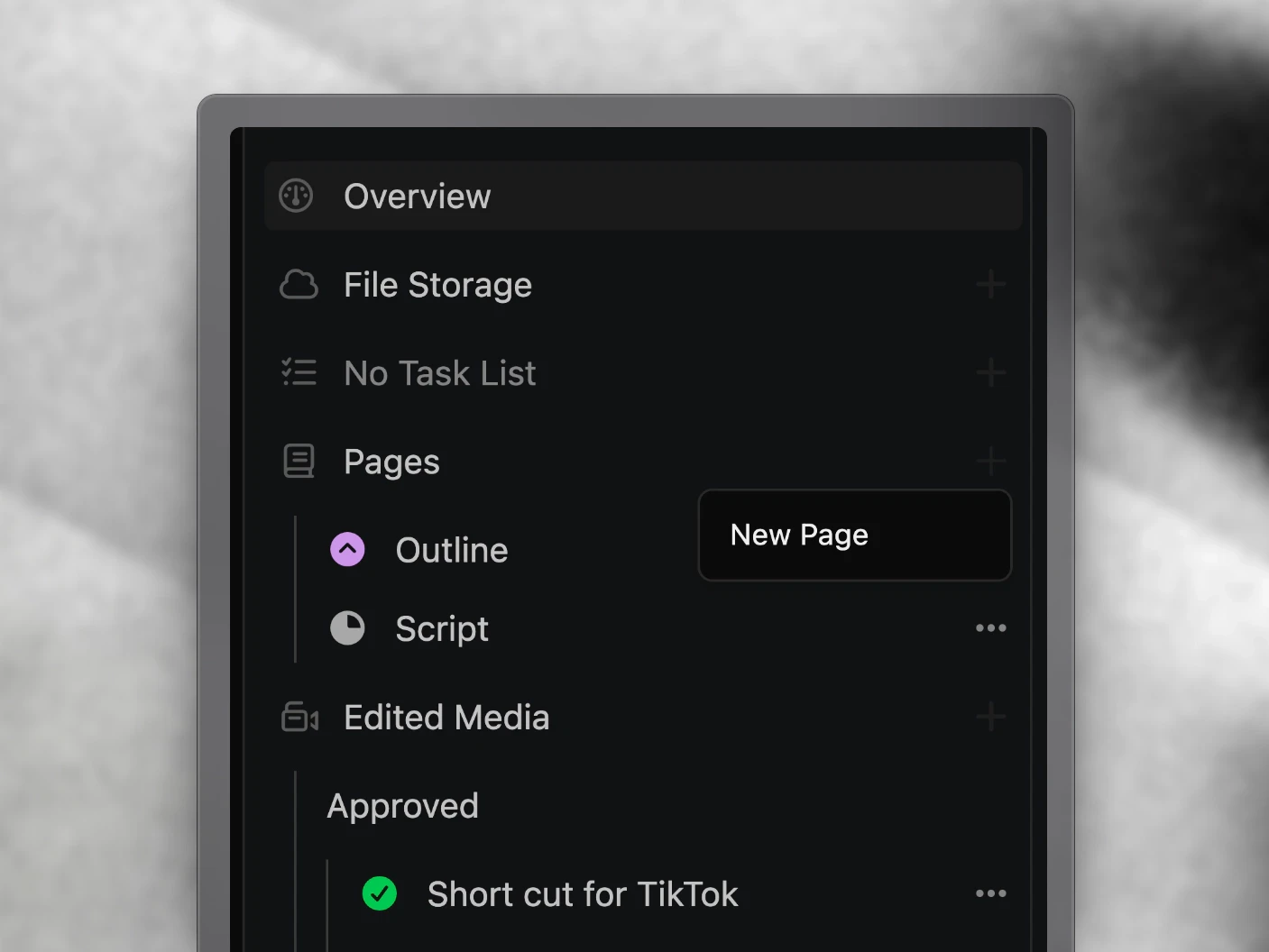Click the Edited Media camera icon
The image size is (1269, 952).
coord(299,718)
